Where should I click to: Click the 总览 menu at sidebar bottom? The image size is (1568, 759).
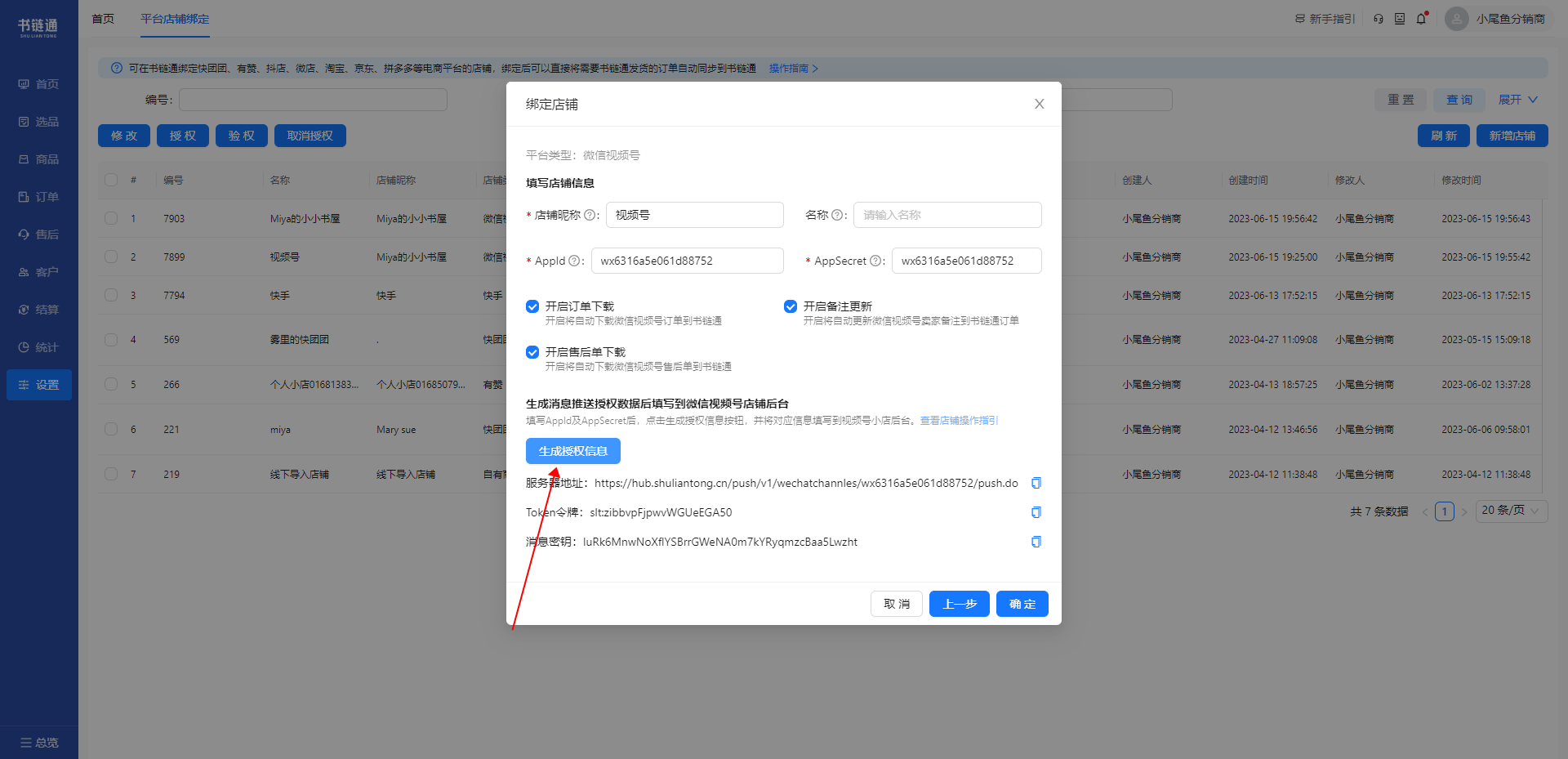[x=39, y=743]
